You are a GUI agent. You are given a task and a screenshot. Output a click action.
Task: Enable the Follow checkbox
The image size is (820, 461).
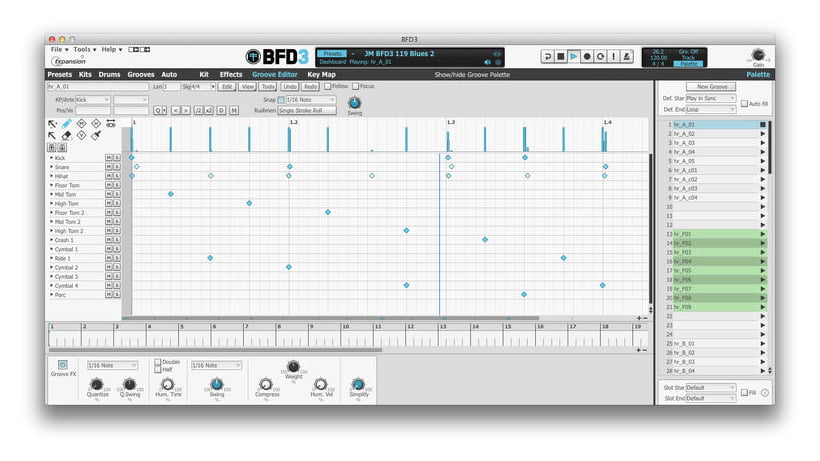pyautogui.click(x=327, y=86)
